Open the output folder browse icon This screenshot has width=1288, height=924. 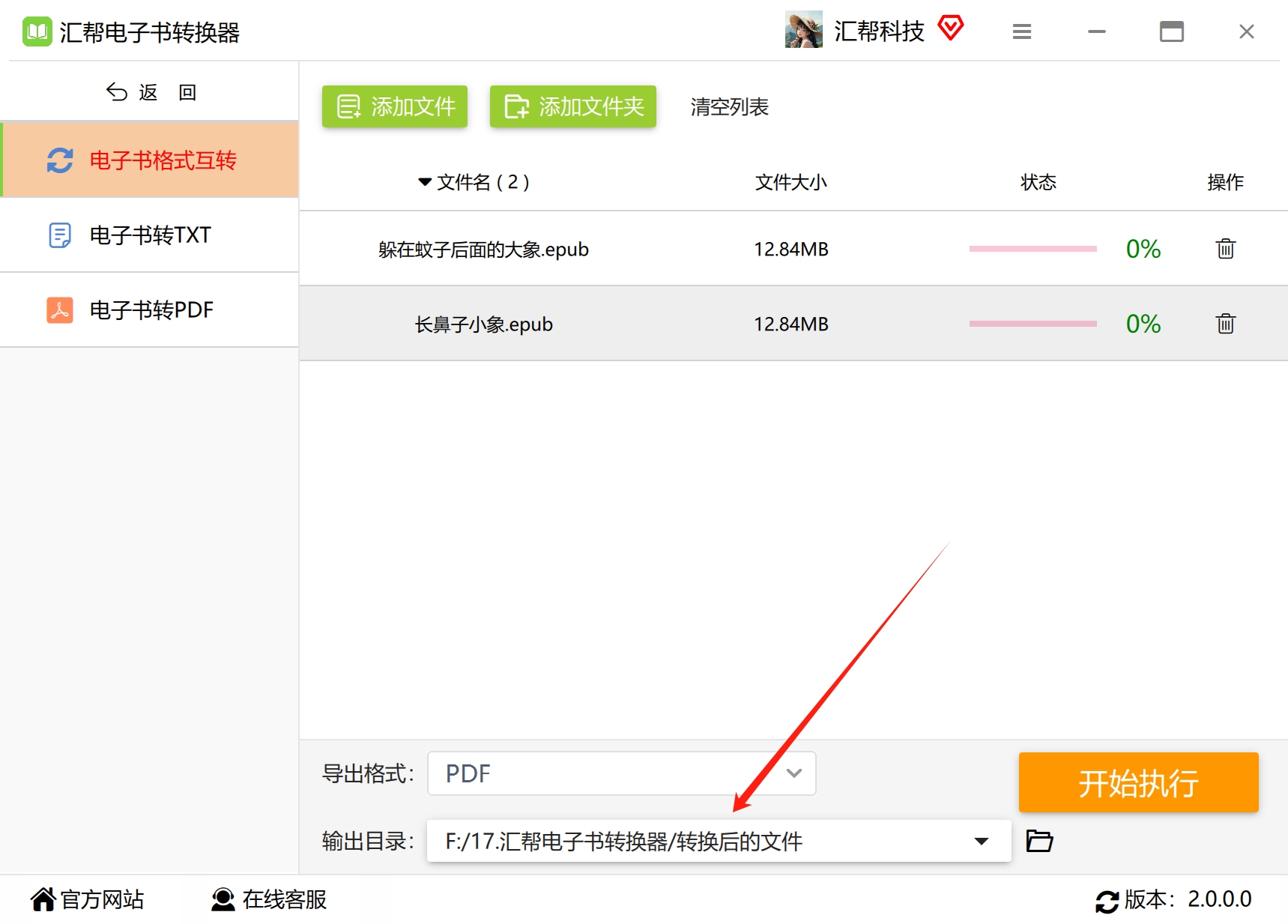pos(1039,841)
